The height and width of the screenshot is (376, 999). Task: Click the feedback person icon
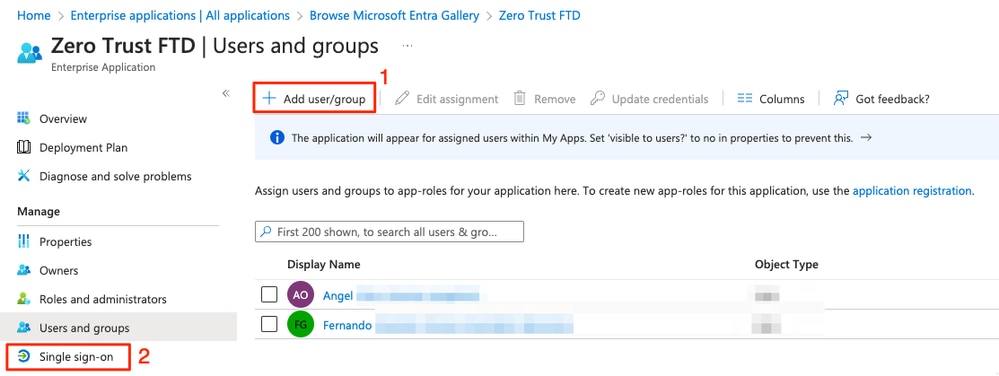[x=840, y=98]
